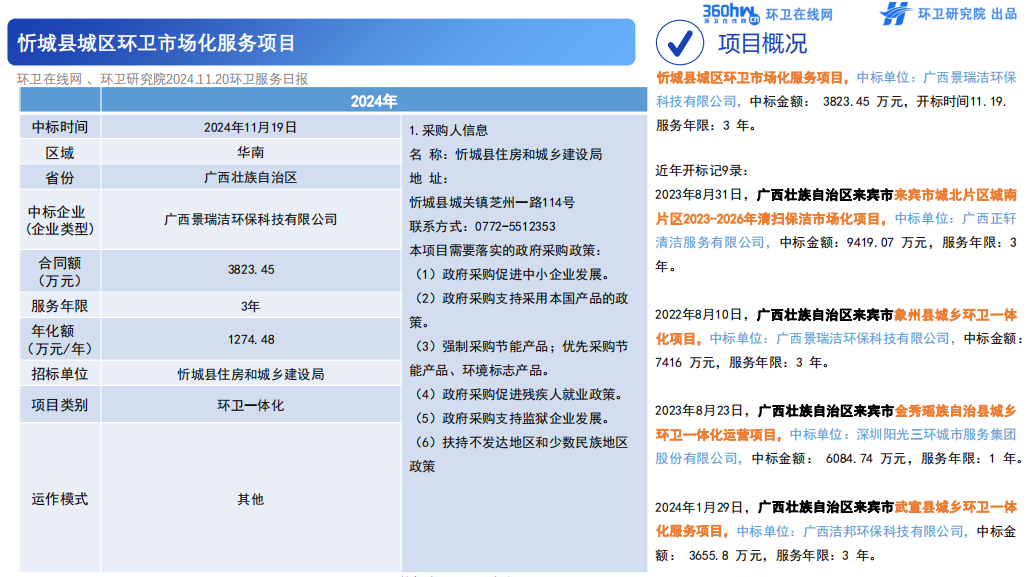Select the 中标时间 label cell

tap(60, 127)
